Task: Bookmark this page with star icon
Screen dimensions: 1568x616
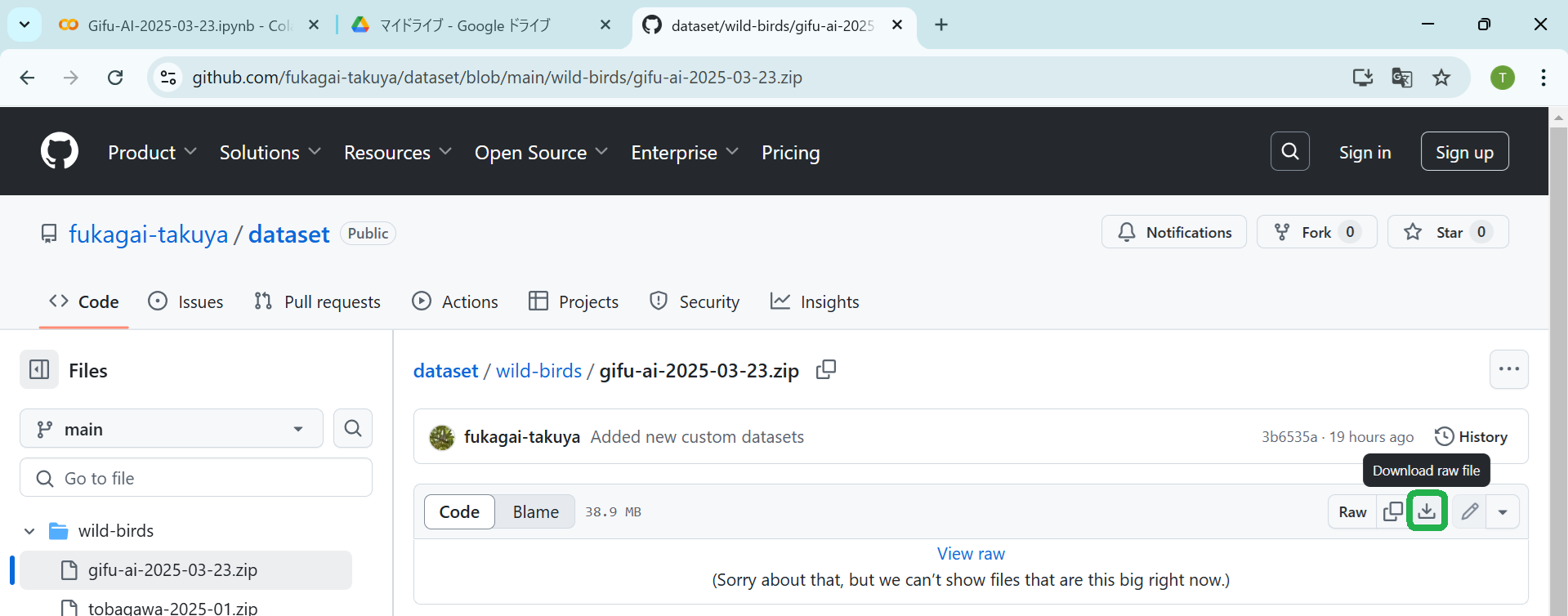Action: [1441, 78]
